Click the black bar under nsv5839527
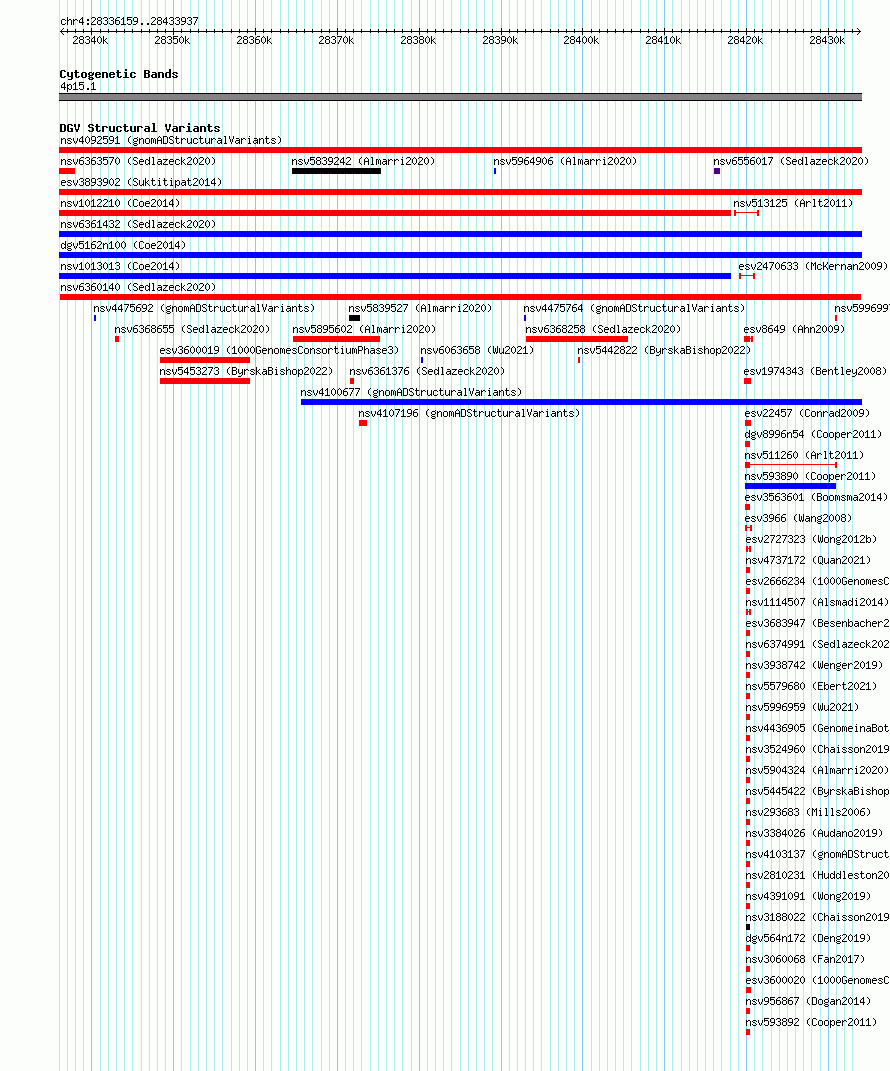890x1071 pixels. coord(354,318)
